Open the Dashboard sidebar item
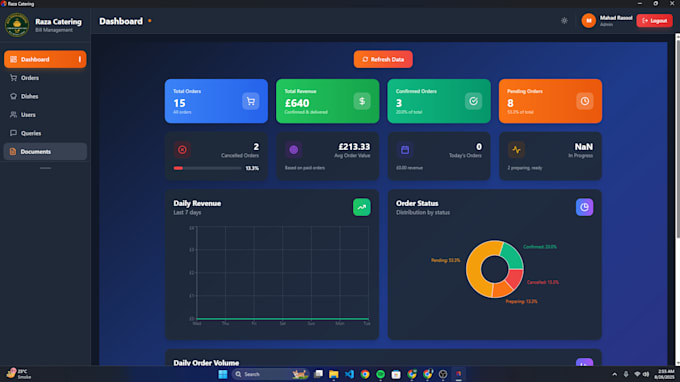The height and width of the screenshot is (382, 680). [x=45, y=59]
